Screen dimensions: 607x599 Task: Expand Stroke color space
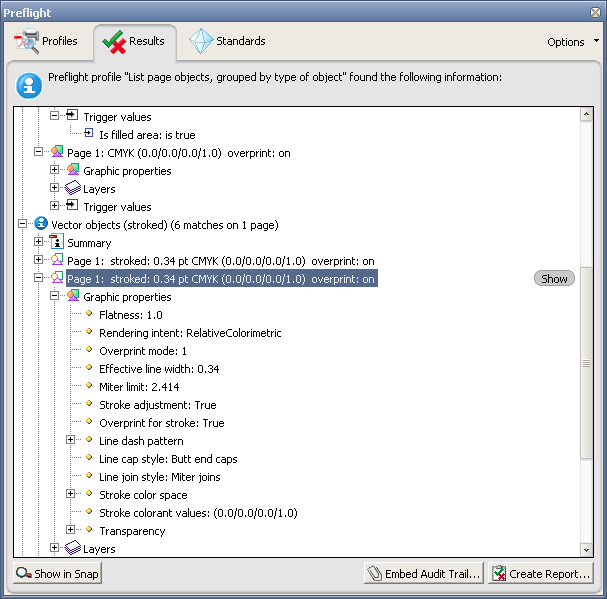[x=70, y=493]
